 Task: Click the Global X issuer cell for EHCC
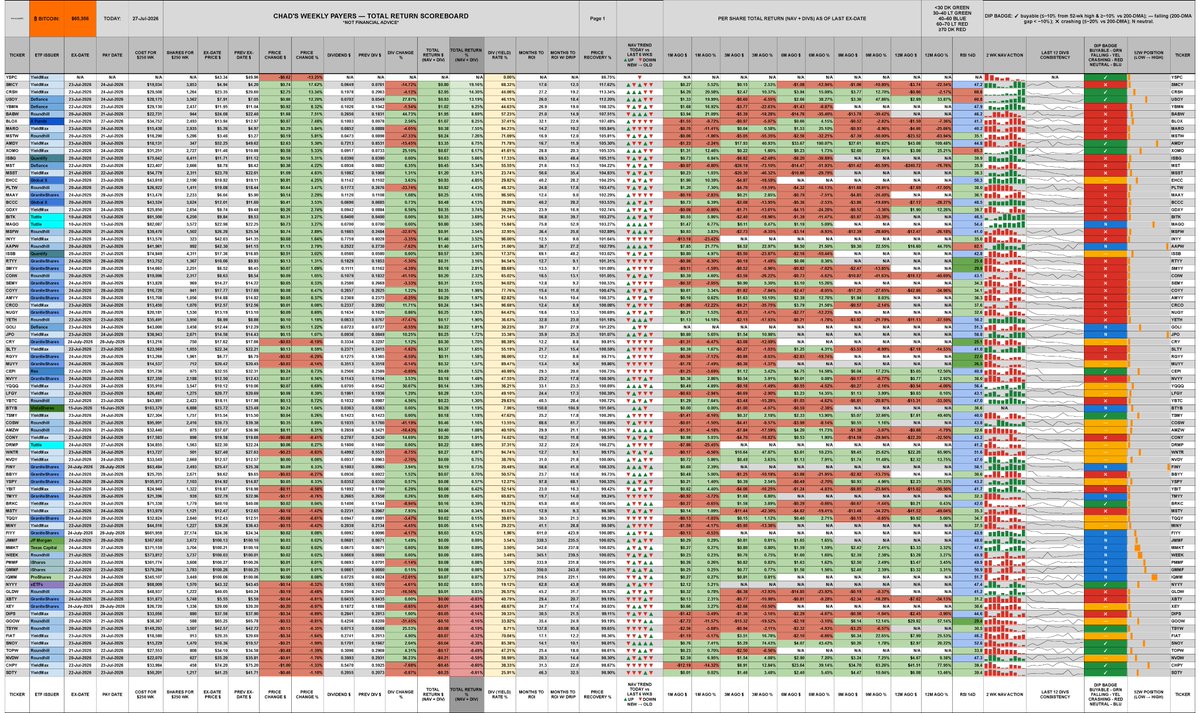tap(46, 178)
